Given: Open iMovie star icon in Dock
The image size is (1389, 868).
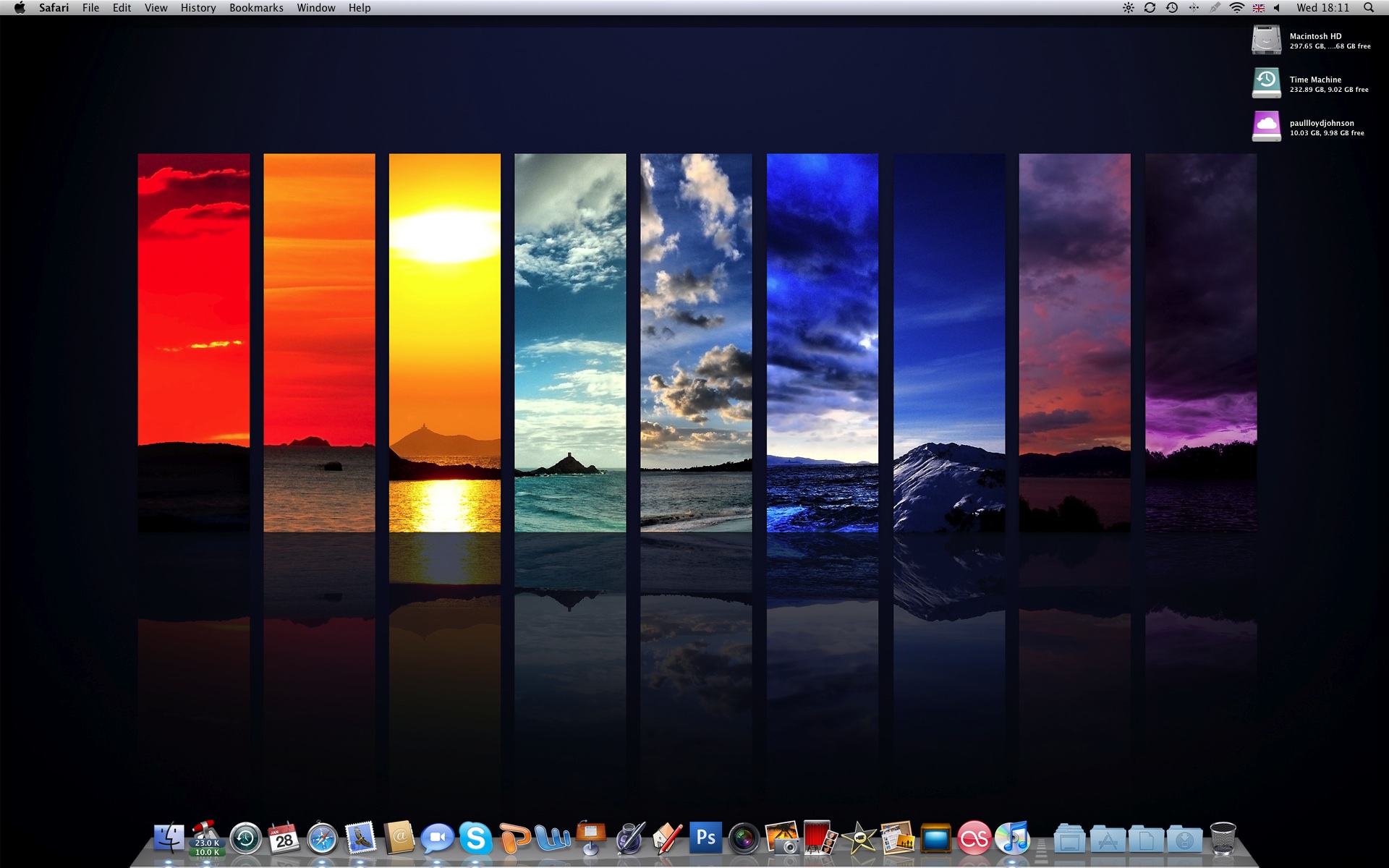Looking at the screenshot, I should pyautogui.click(x=859, y=838).
